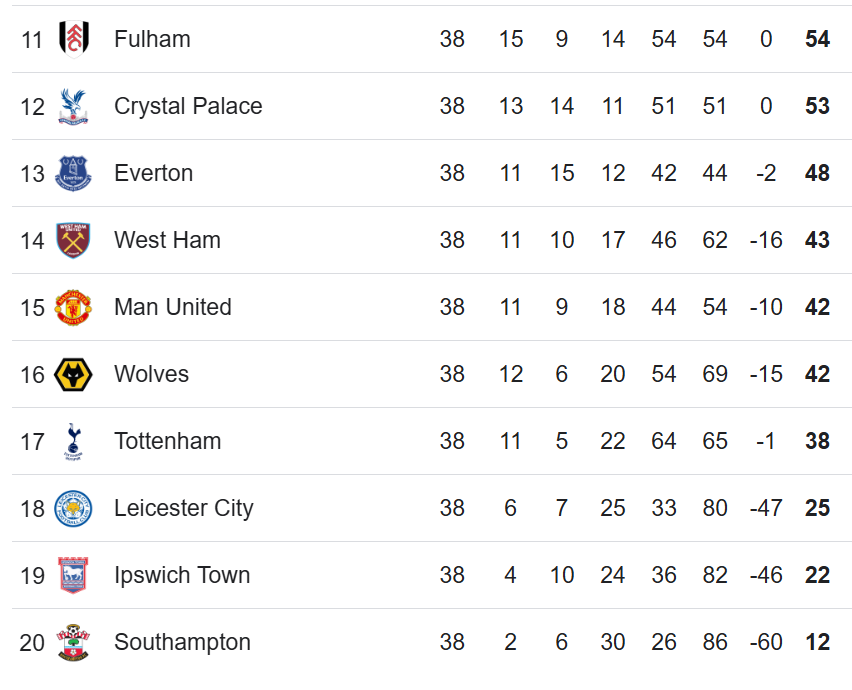Open the Crystal Palace team link
This screenshot has width=852, height=690.
point(188,106)
